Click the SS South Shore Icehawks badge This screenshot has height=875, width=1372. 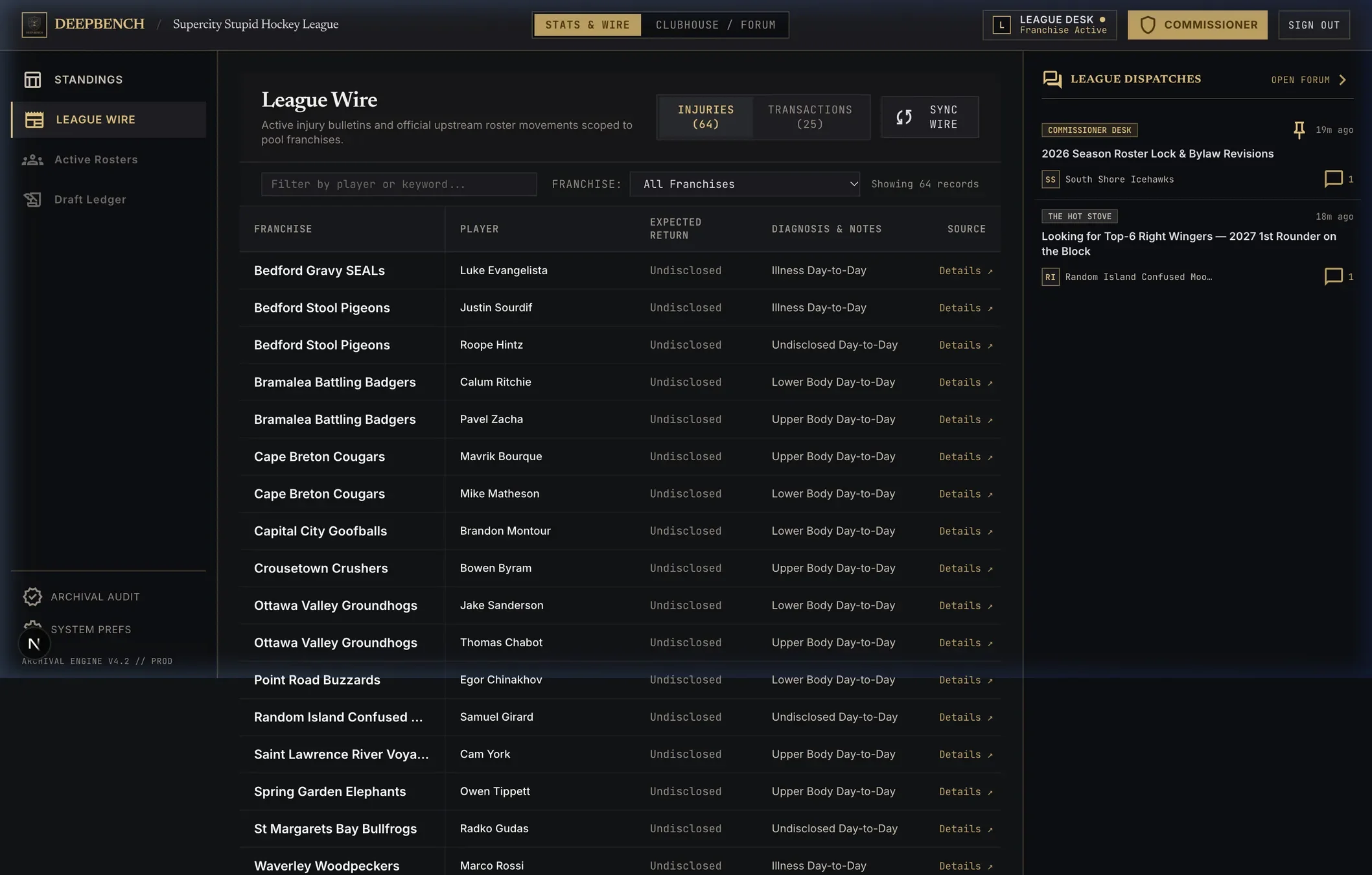pyautogui.click(x=1051, y=180)
